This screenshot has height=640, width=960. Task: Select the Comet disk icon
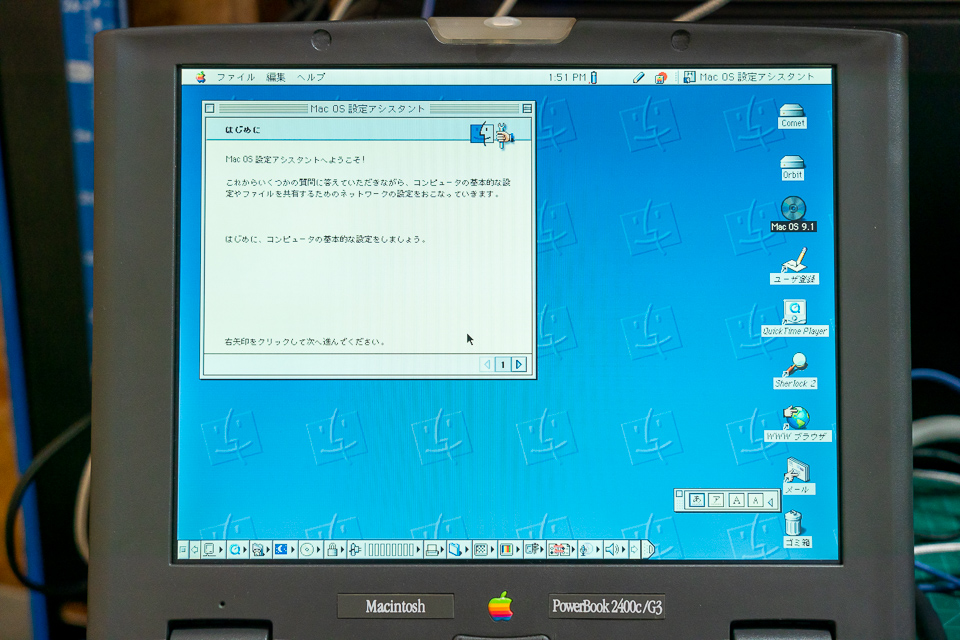792,115
